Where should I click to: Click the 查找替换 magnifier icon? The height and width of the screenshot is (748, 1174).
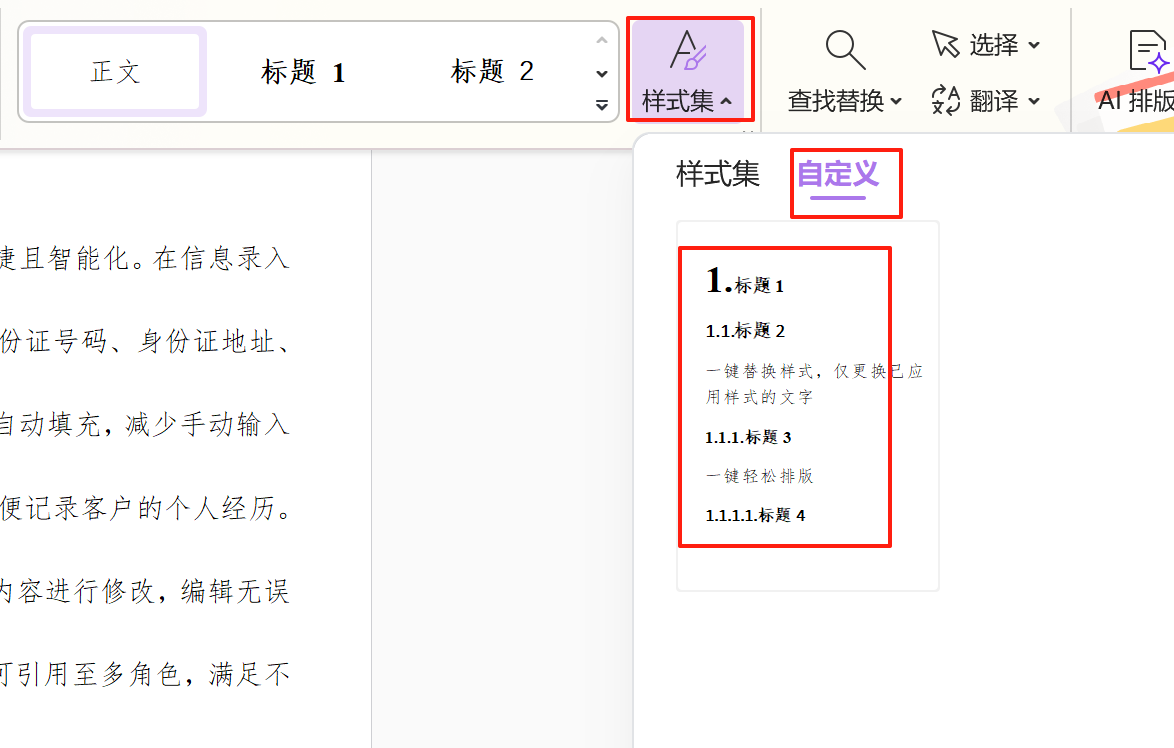click(844, 51)
